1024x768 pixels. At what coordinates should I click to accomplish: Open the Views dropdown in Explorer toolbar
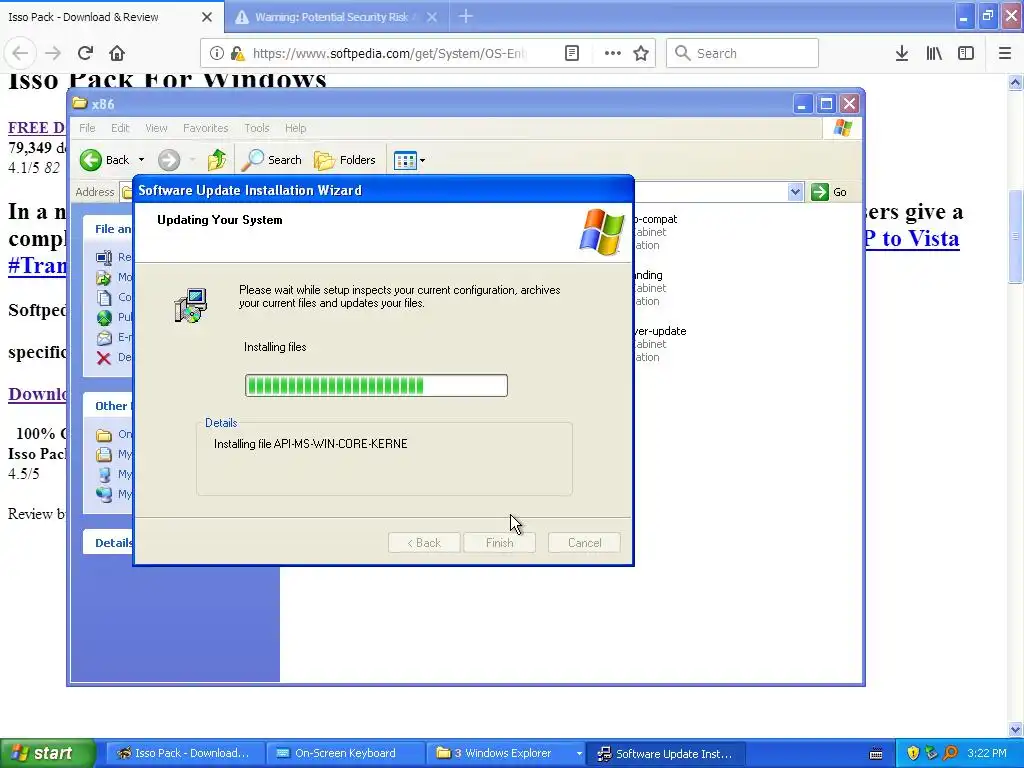[409, 160]
